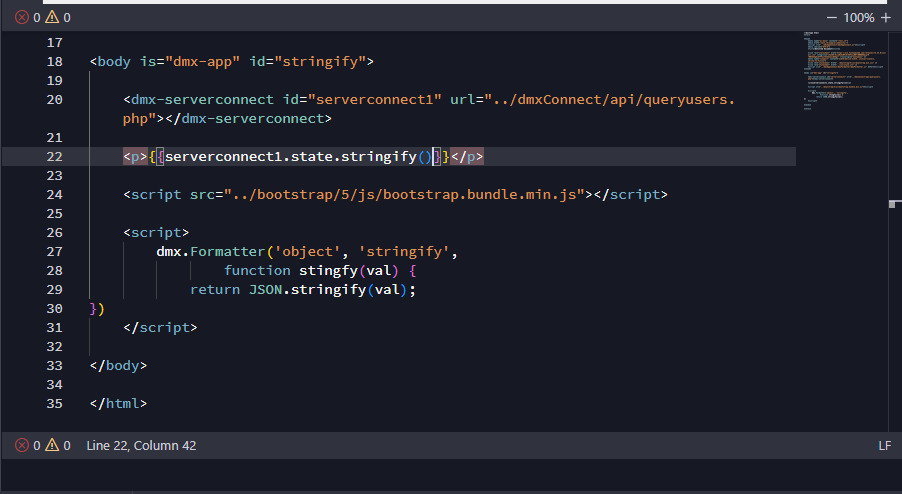Click the closing </dmx-serverconnect> tag
The width and height of the screenshot is (902, 494).
tap(249, 118)
